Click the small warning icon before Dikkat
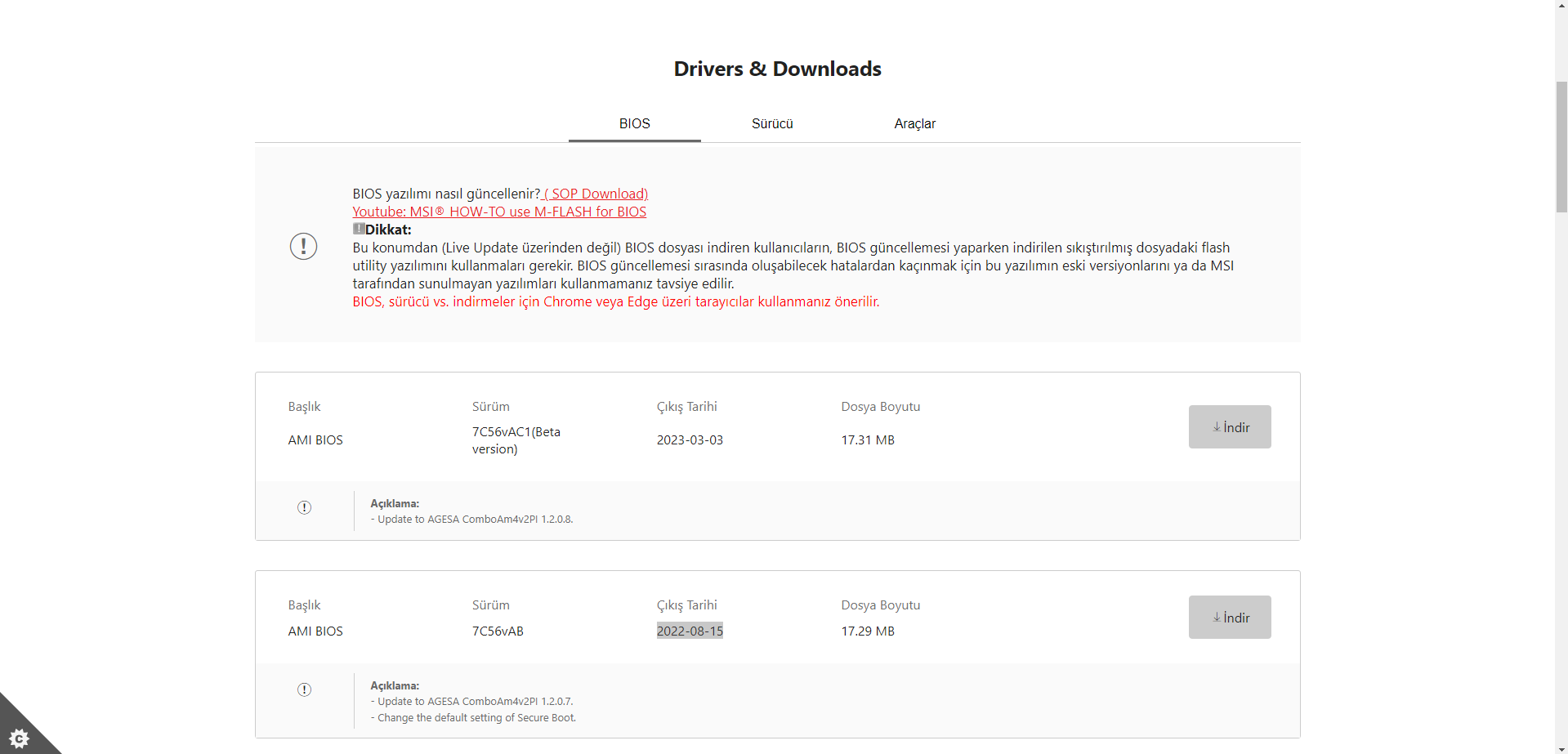Viewport: 1568px width, 754px height. (x=359, y=229)
